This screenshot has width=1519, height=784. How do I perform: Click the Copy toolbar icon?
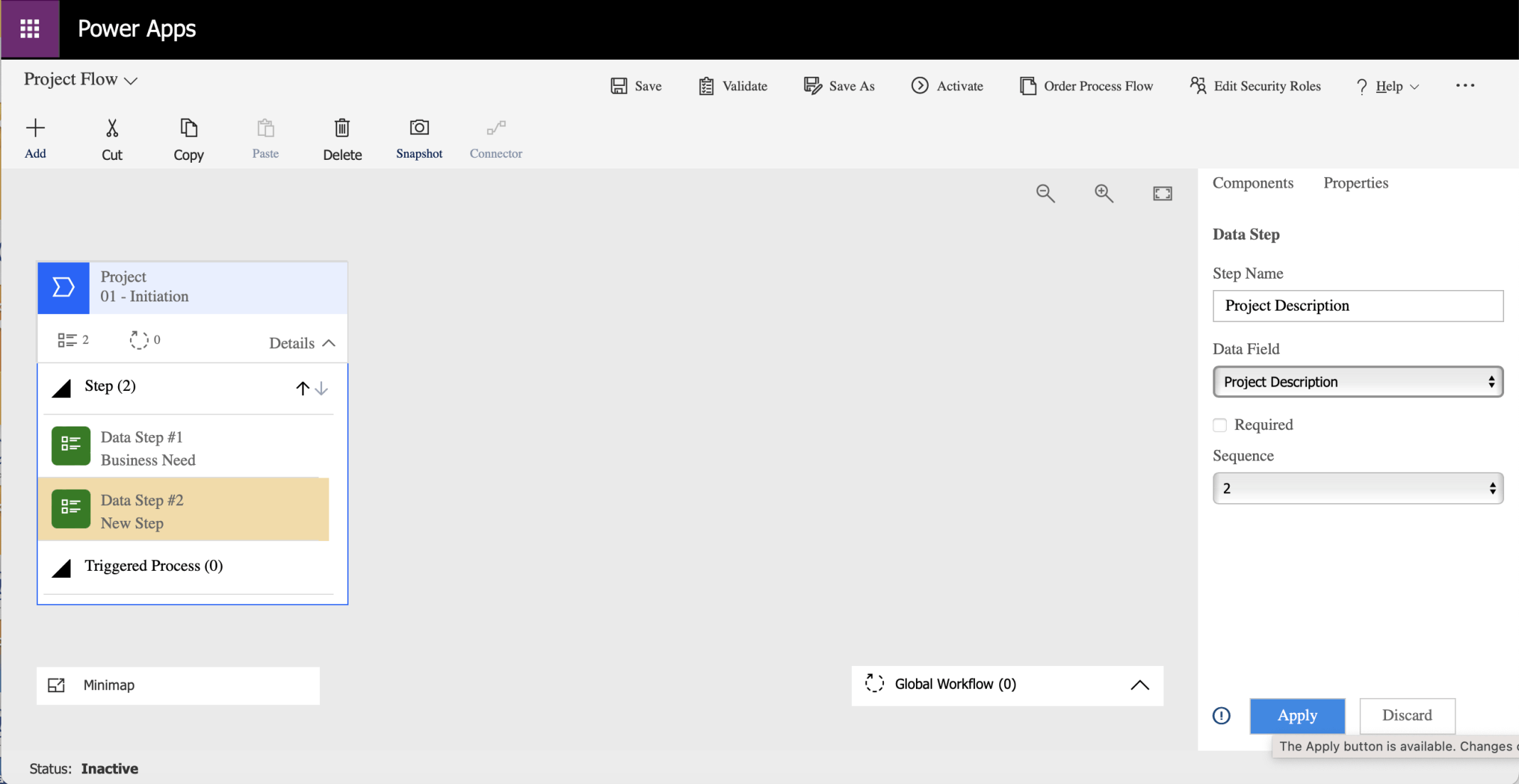tap(188, 128)
